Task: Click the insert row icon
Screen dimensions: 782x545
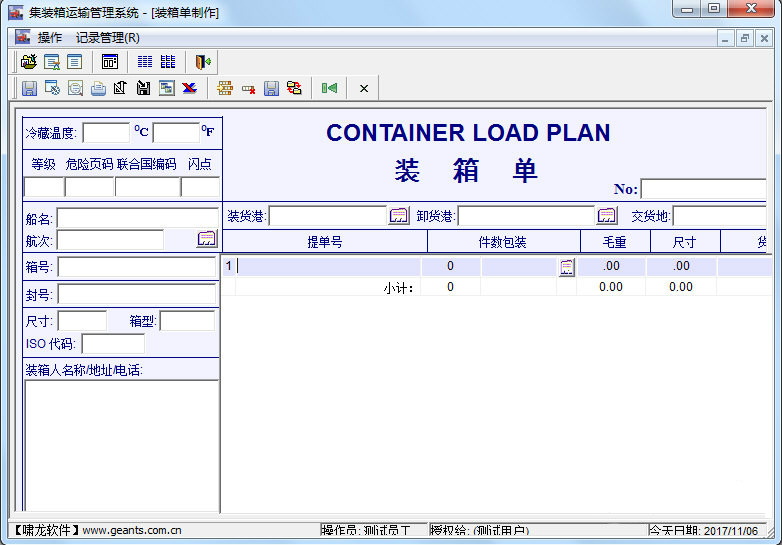Action: 225,88
